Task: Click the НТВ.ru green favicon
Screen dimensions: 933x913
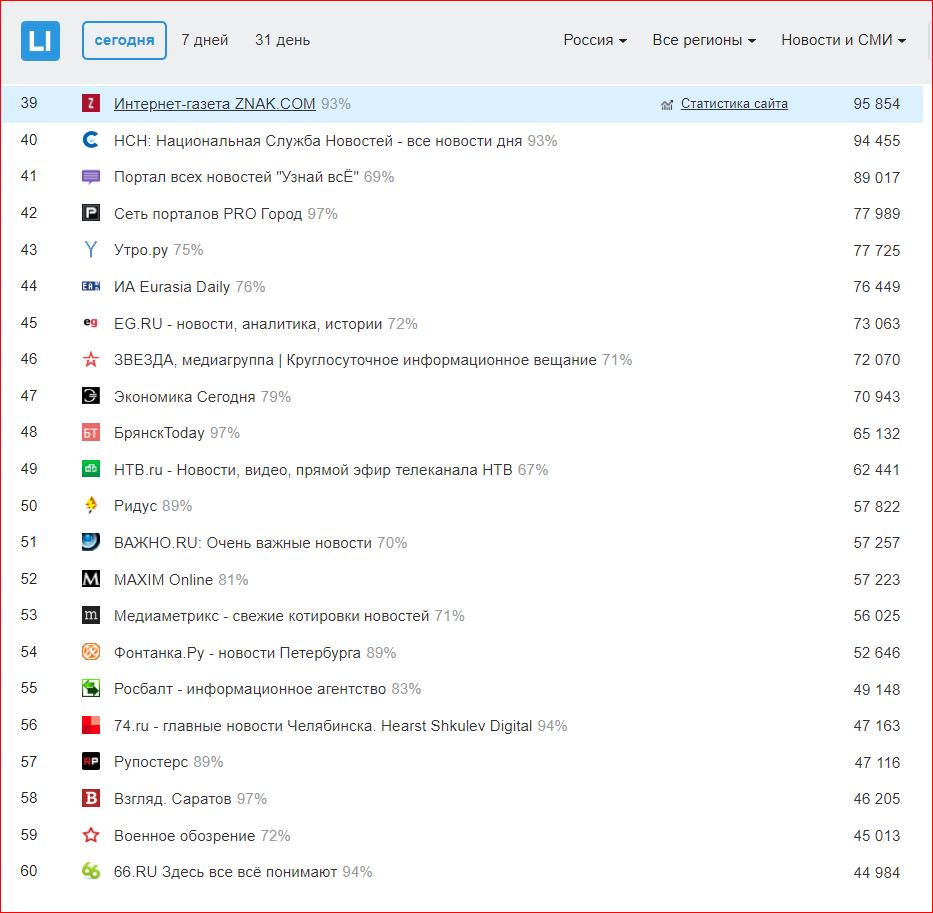Action: click(x=91, y=469)
